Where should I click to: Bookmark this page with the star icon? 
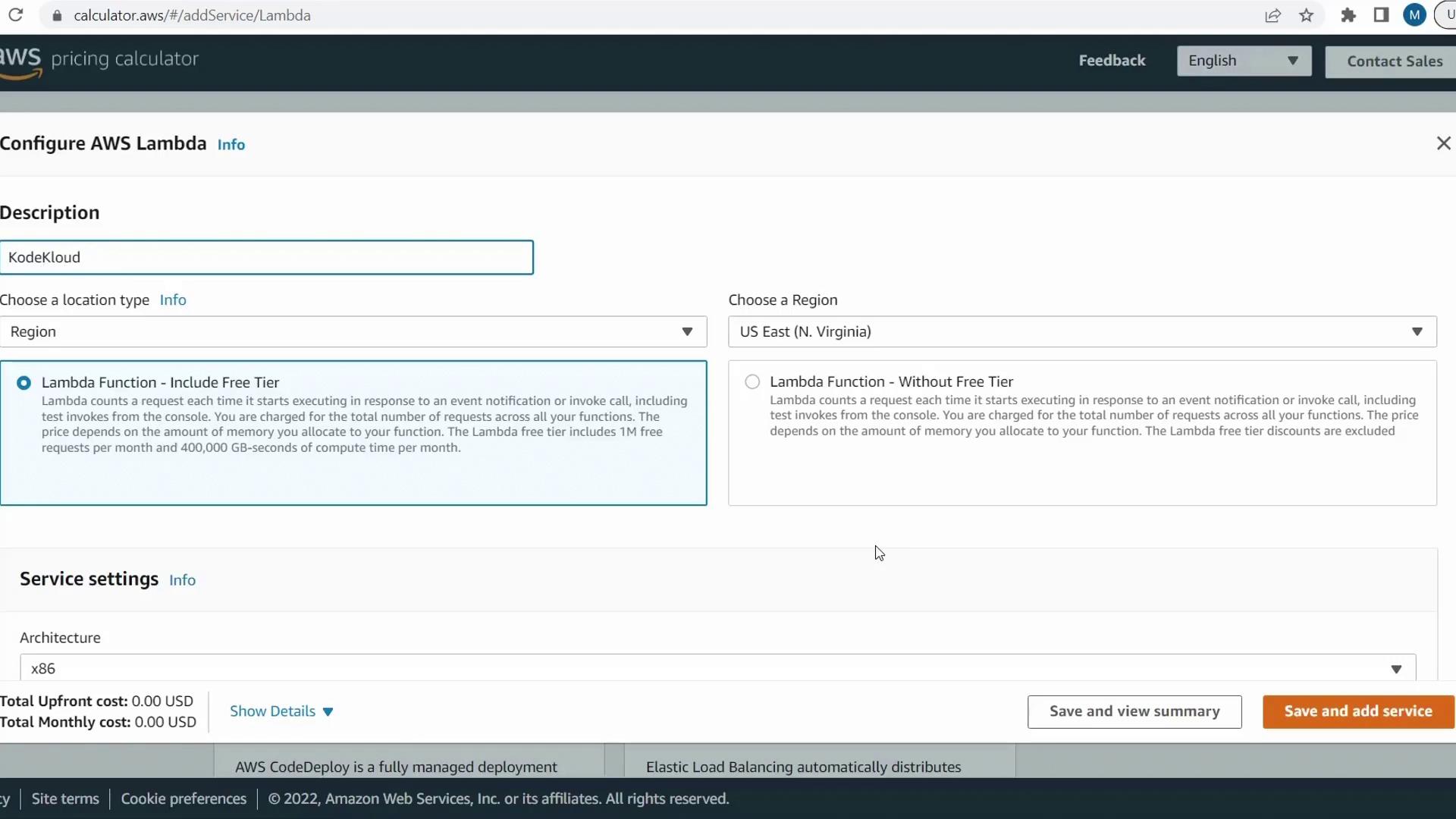[1306, 15]
